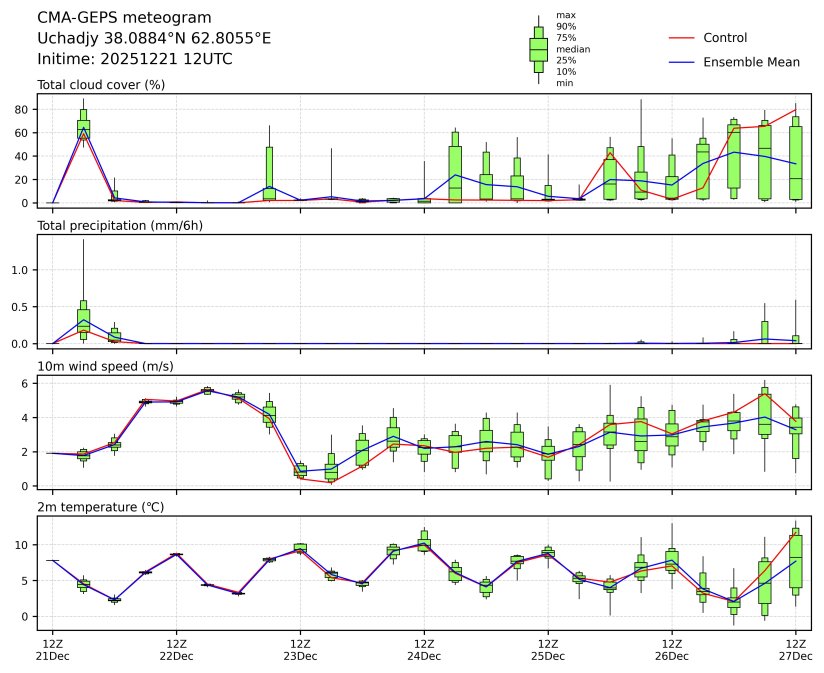Click the 'median' label in box-plot legend
Screen dimensions: 824x673
tap(573, 49)
